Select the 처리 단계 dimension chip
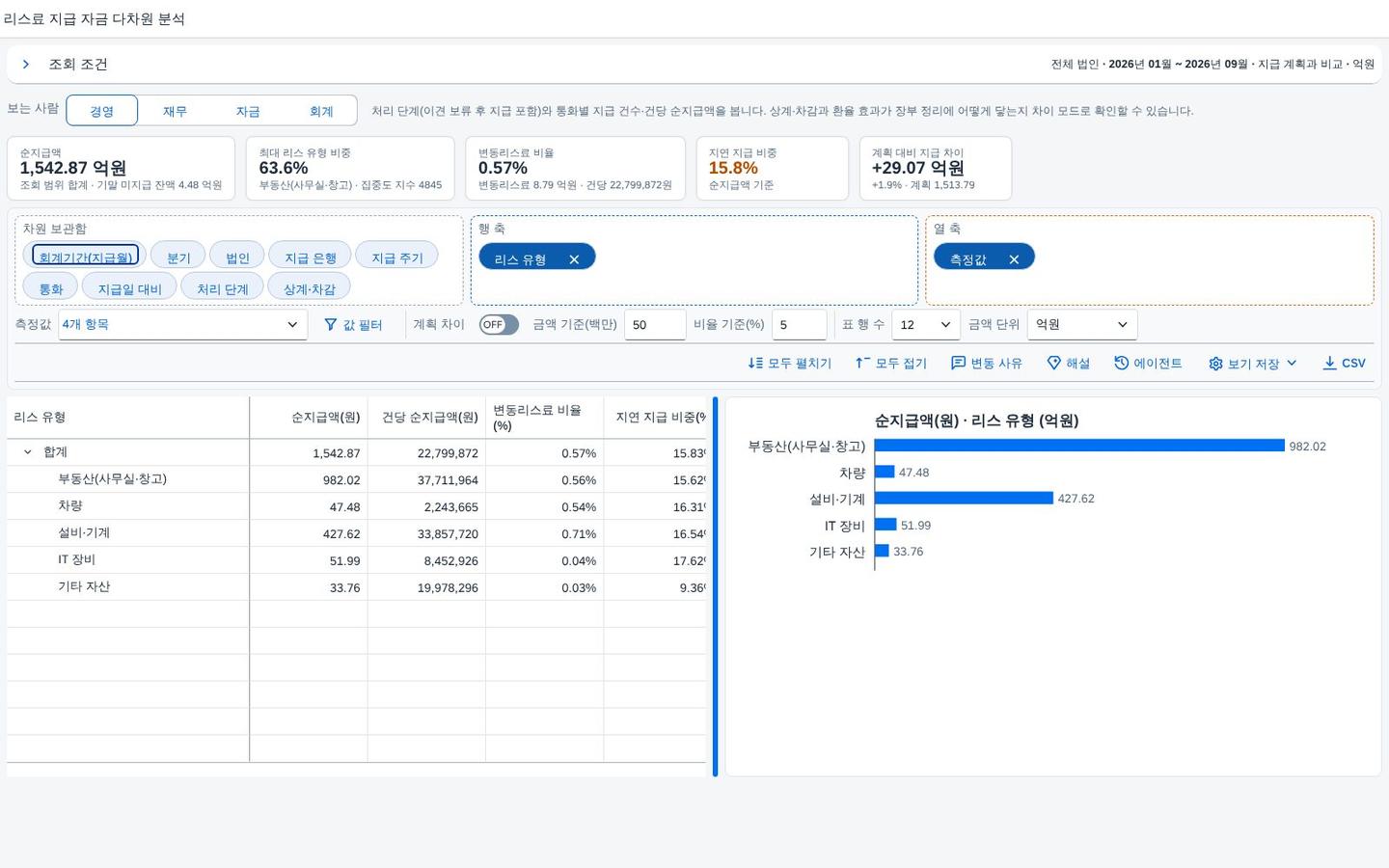The image size is (1389, 868). click(x=222, y=287)
